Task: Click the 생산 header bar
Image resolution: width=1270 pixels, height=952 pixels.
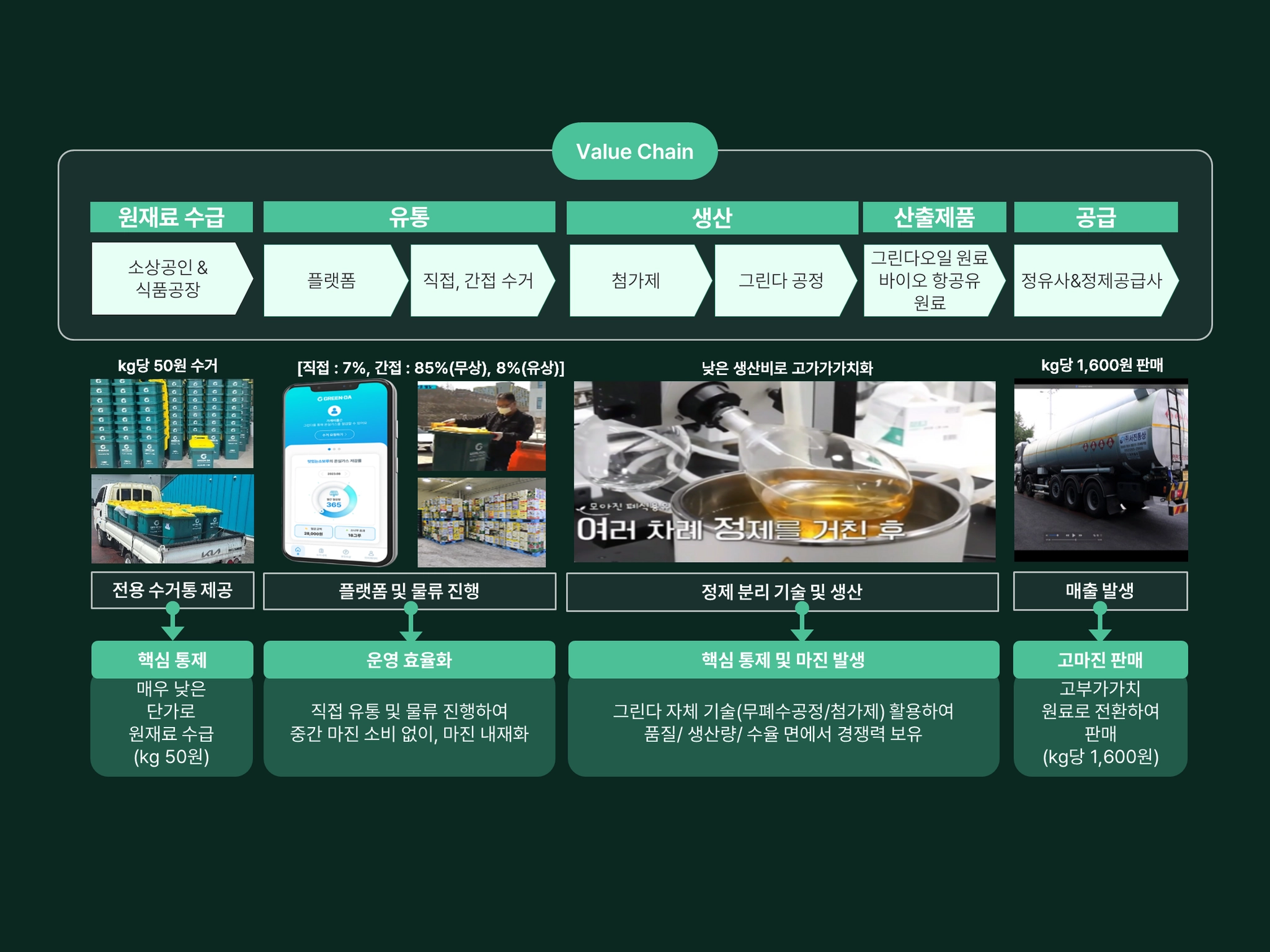Action: [x=712, y=218]
